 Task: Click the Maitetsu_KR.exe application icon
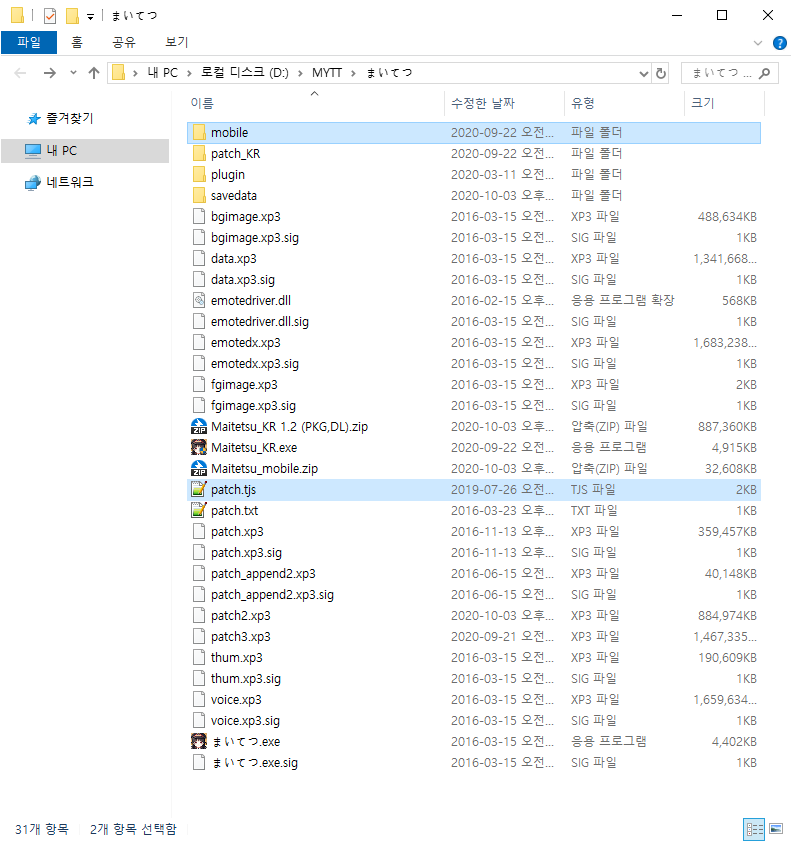tap(199, 447)
